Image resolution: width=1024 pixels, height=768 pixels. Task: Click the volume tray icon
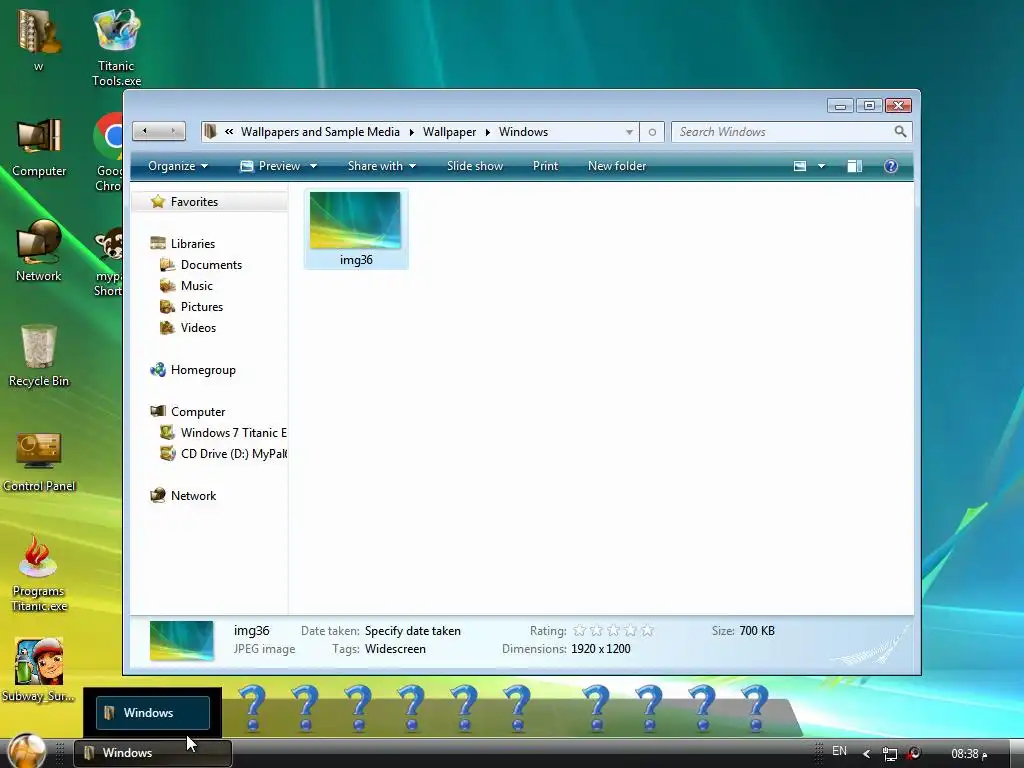913,754
